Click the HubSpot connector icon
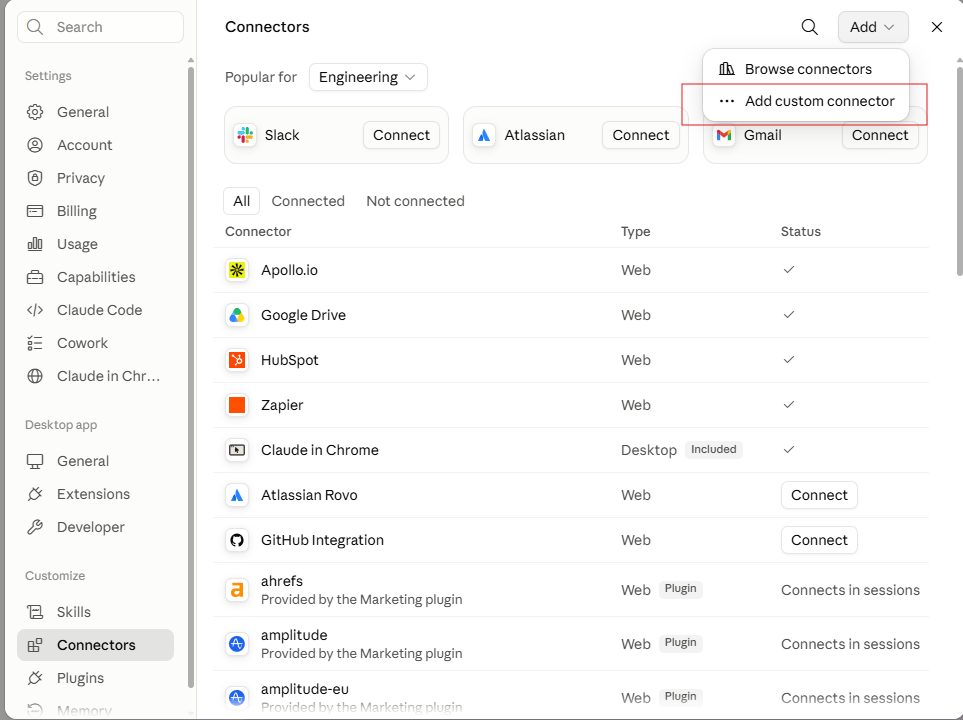The height and width of the screenshot is (720, 963). coord(237,360)
